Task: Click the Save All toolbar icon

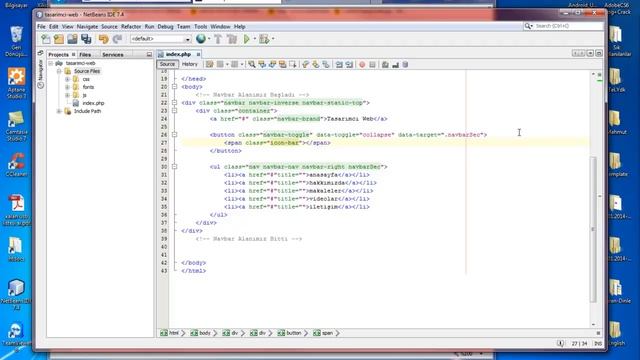Action: pos(86,39)
